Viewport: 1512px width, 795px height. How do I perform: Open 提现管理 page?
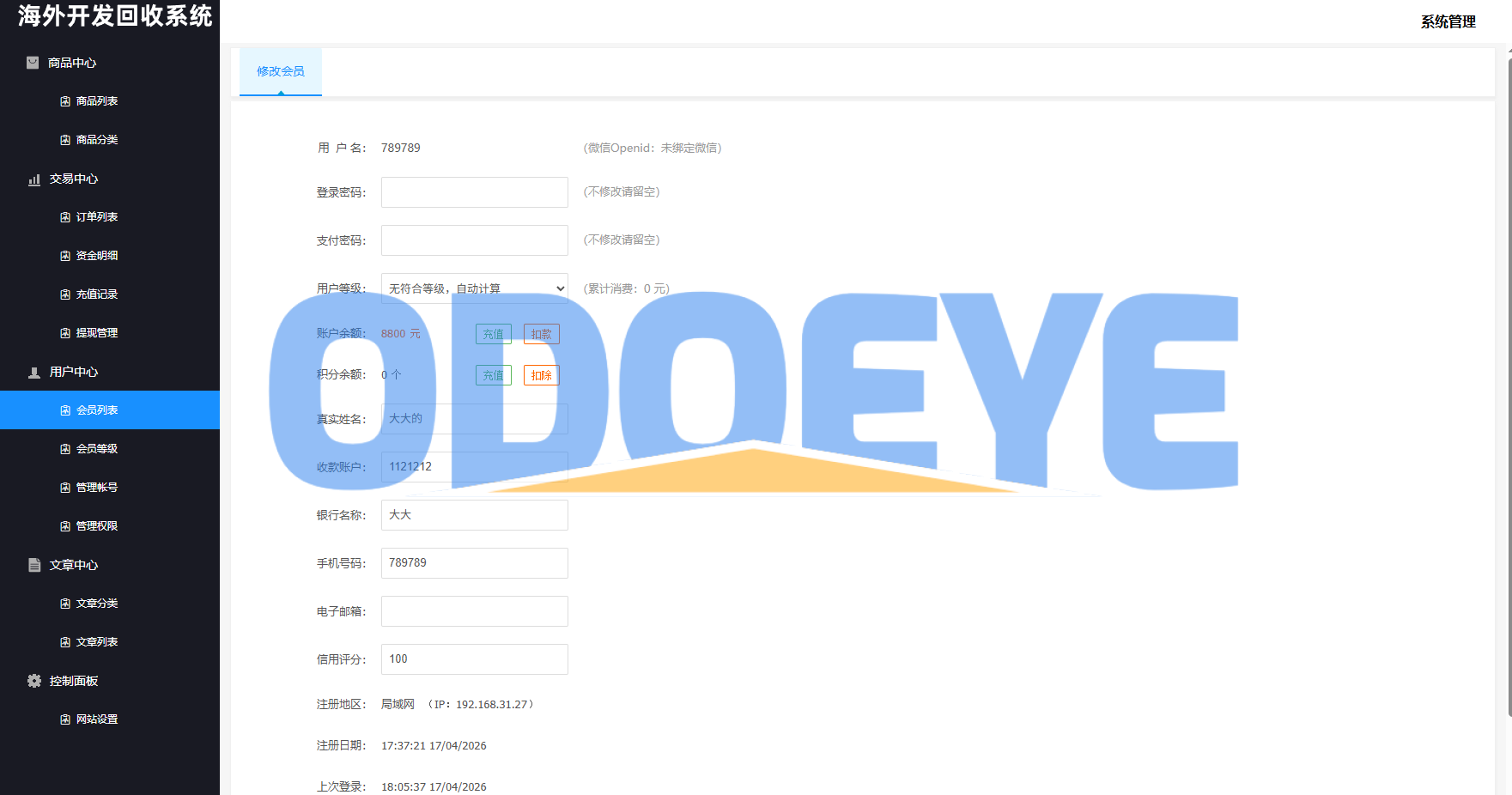tap(110, 333)
